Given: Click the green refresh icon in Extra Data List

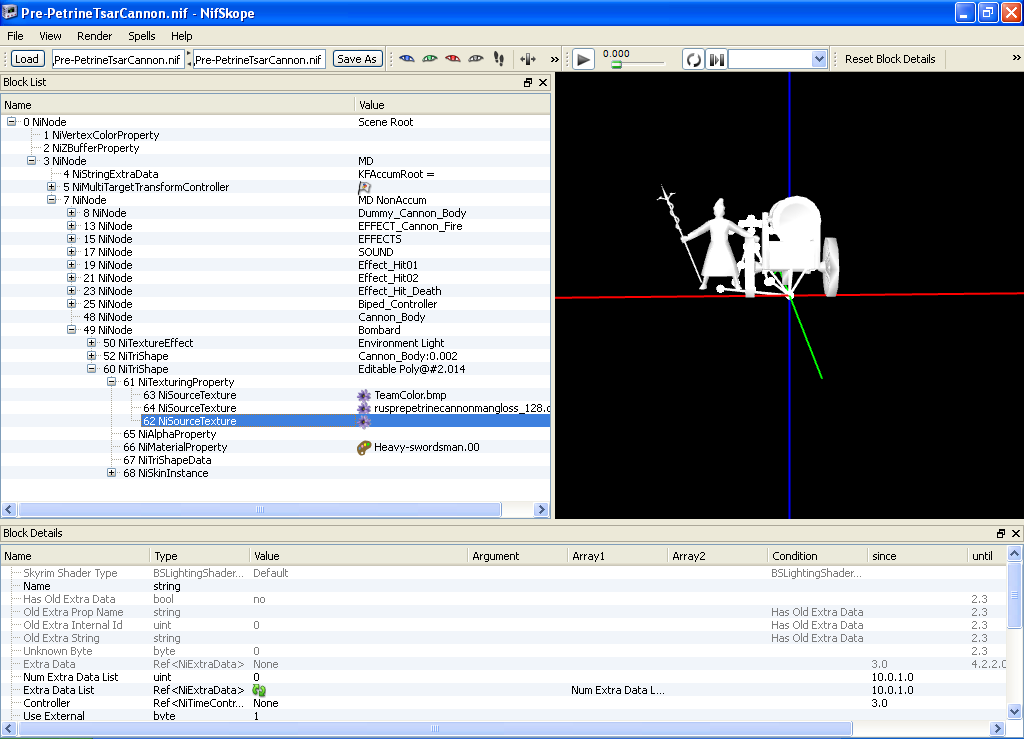Looking at the screenshot, I should [259, 691].
